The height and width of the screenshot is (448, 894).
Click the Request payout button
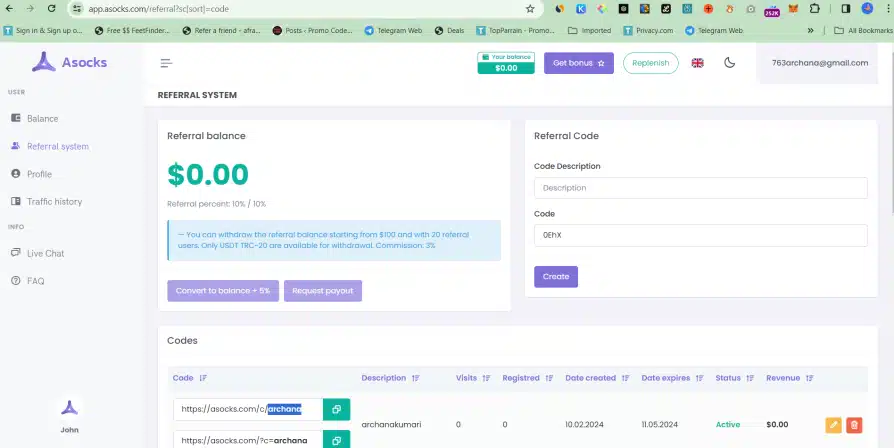[323, 291]
